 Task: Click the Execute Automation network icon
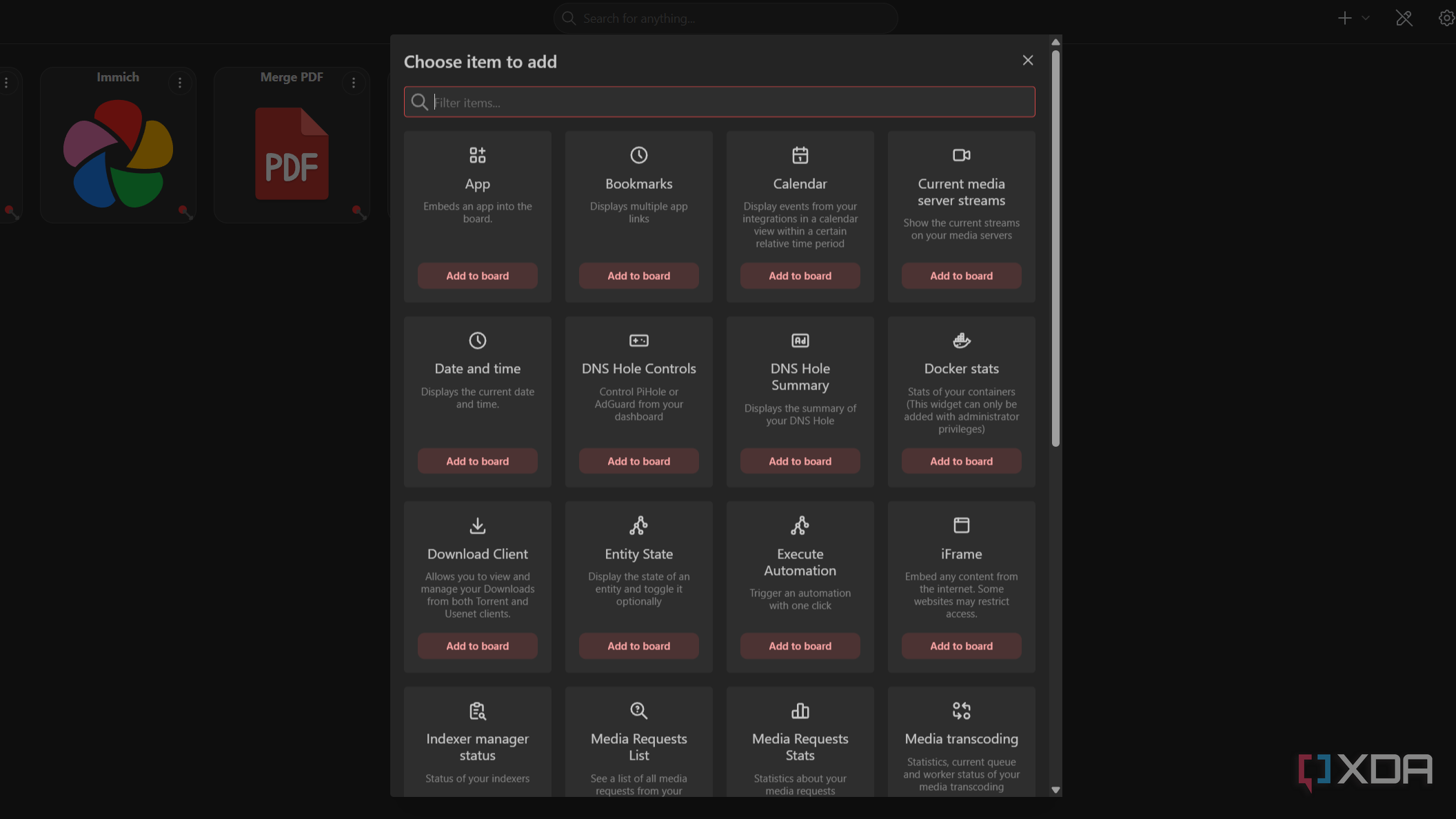click(x=800, y=525)
